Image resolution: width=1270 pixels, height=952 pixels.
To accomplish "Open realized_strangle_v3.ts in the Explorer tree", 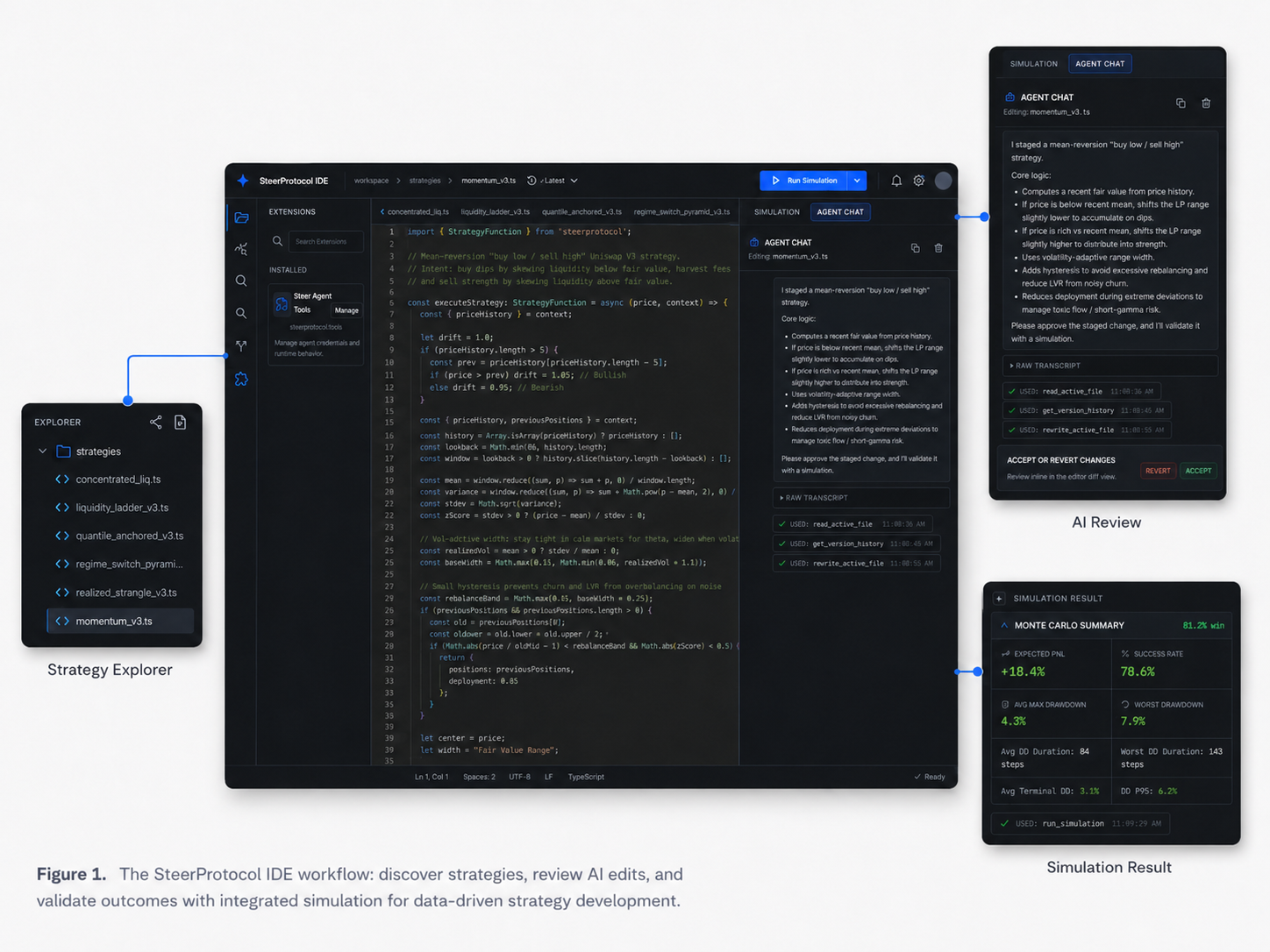I will pos(126,593).
